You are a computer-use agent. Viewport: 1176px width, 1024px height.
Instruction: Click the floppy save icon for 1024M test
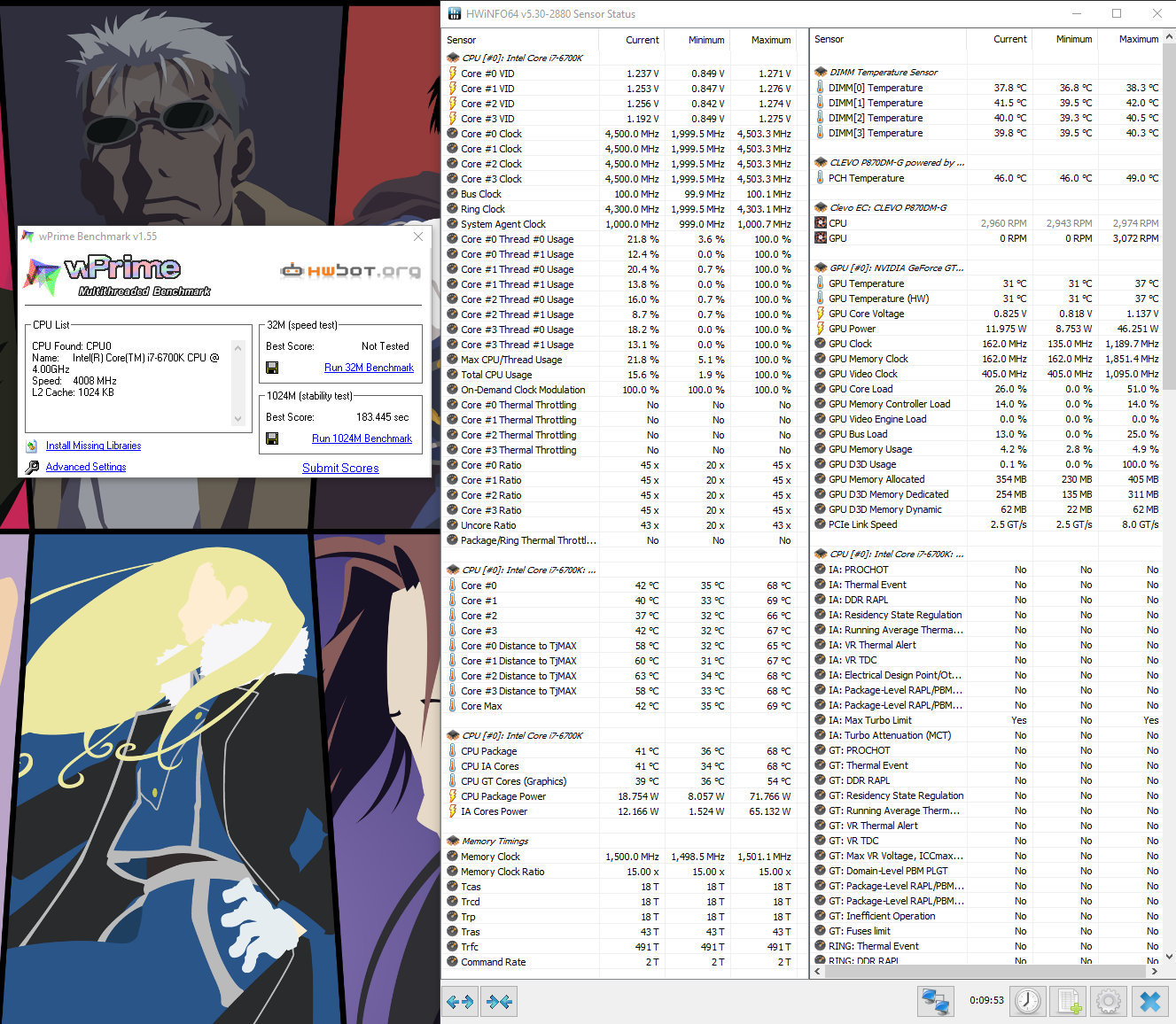click(x=272, y=438)
